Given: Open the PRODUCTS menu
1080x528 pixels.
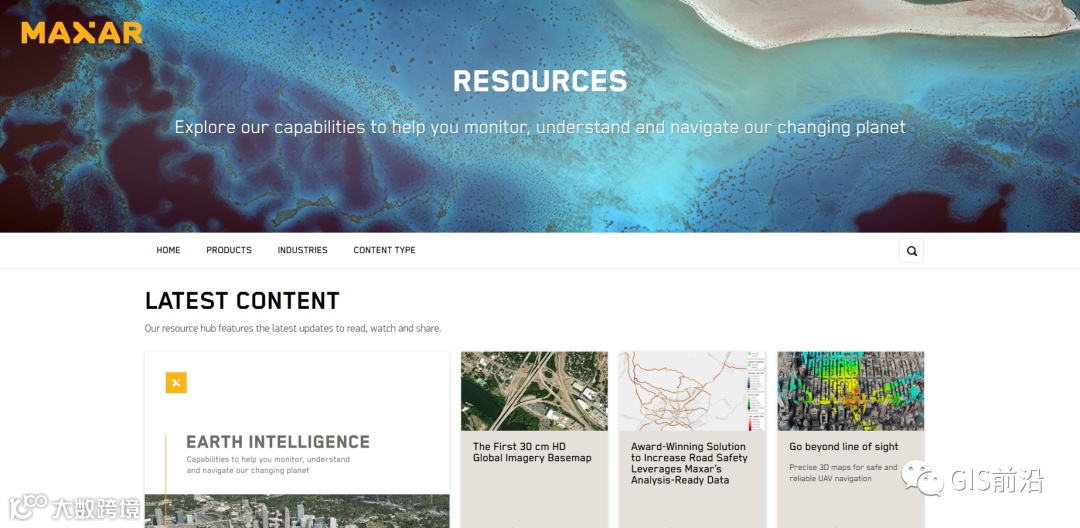Looking at the screenshot, I should pos(229,250).
